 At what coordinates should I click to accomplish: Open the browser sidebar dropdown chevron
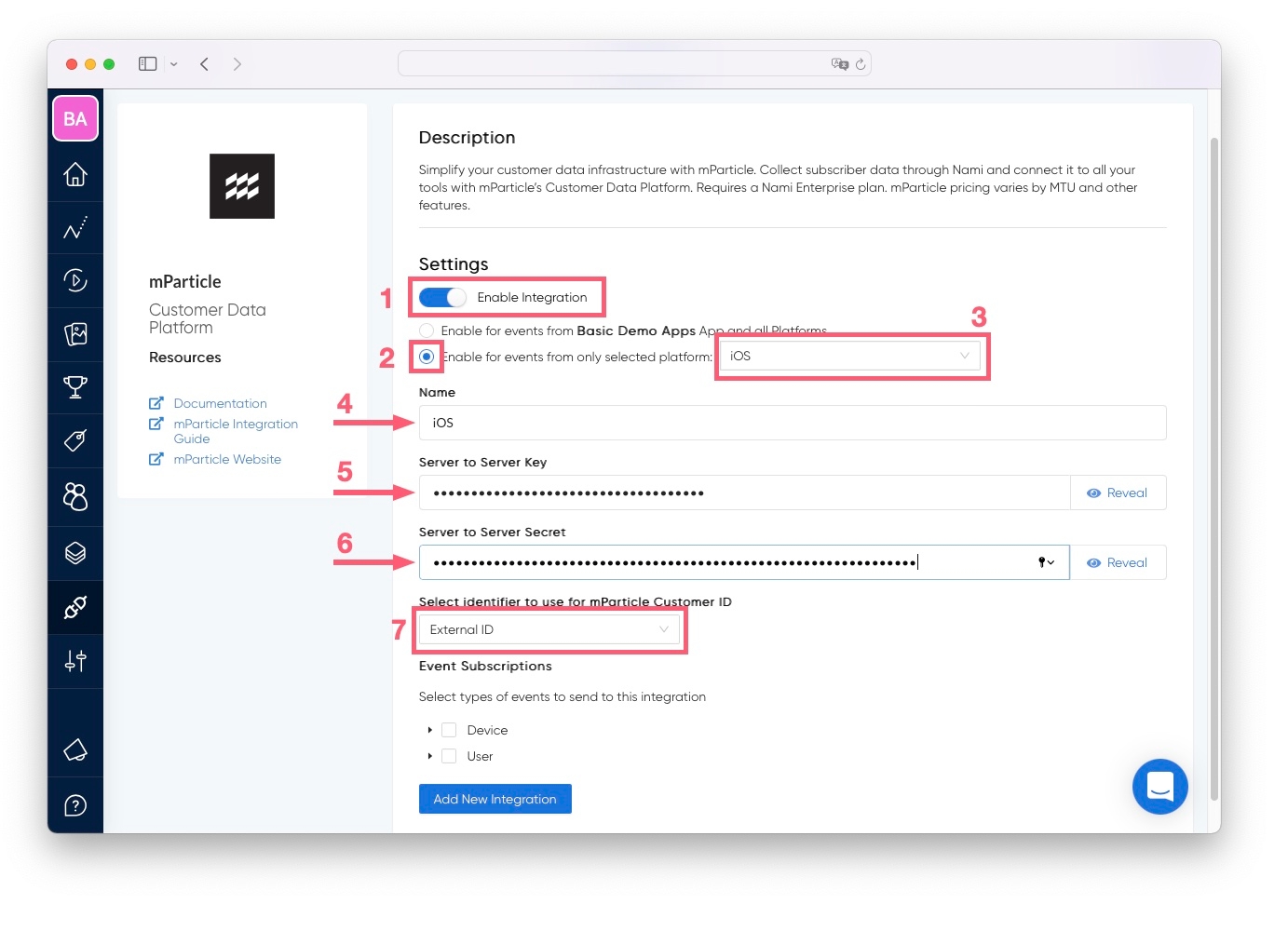coord(173,64)
